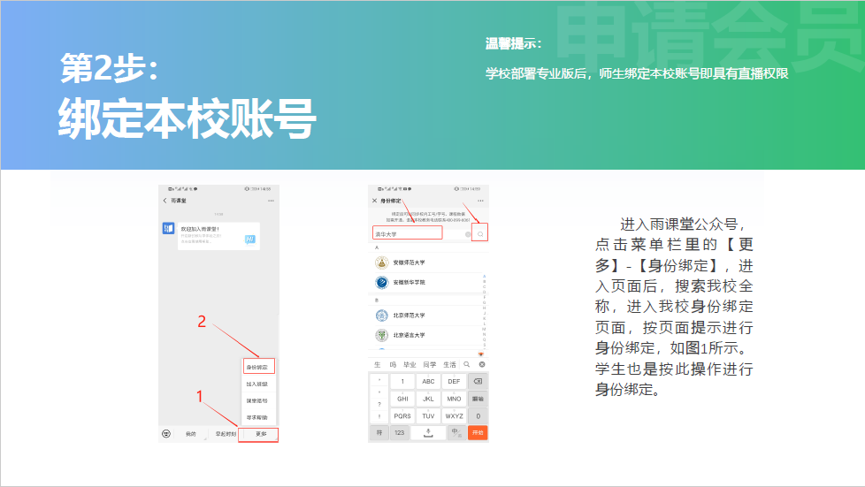Open the three-dot menu on 身份绑定 page

click(x=480, y=201)
